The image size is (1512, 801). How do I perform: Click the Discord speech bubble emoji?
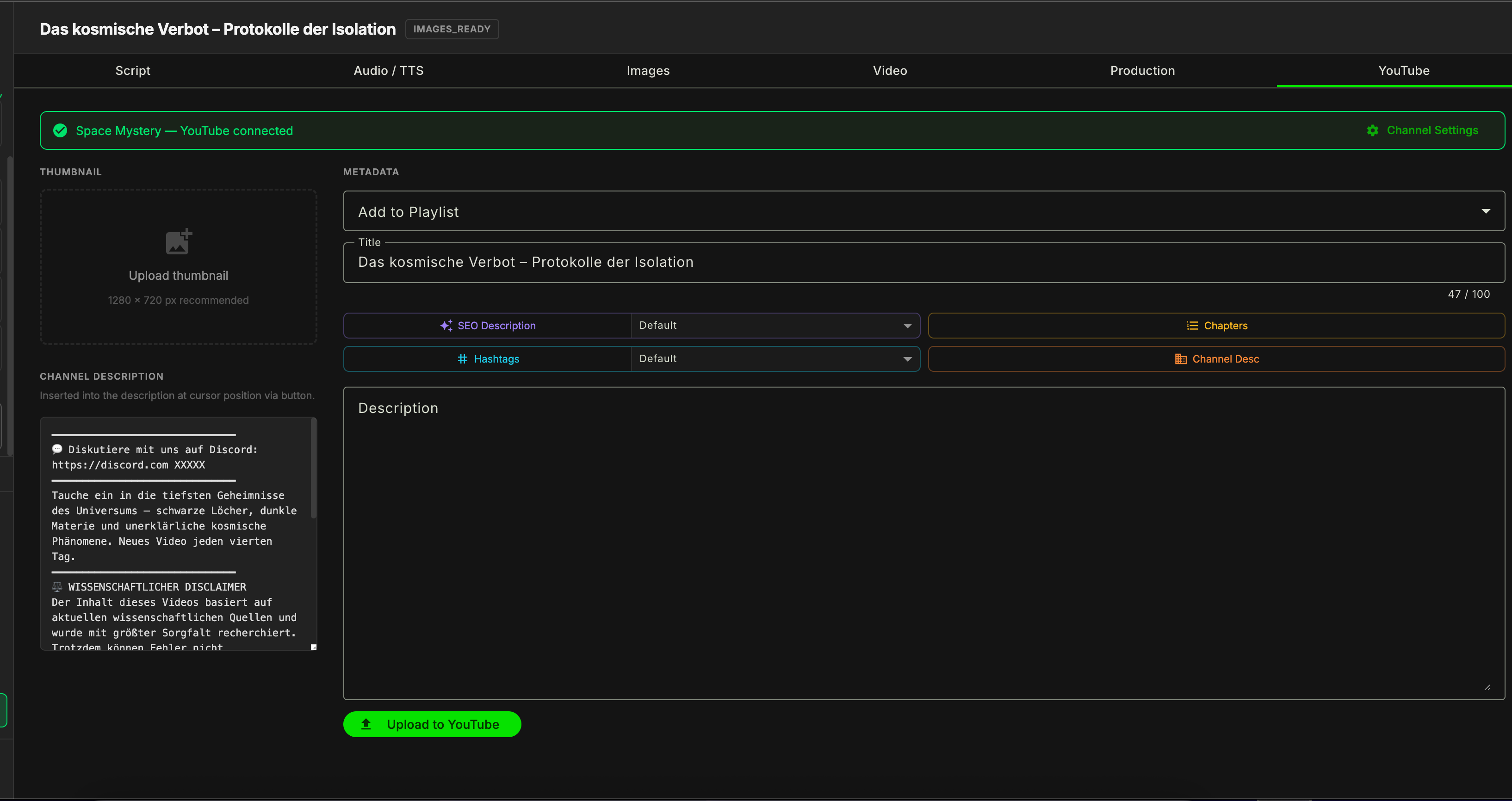pos(57,449)
